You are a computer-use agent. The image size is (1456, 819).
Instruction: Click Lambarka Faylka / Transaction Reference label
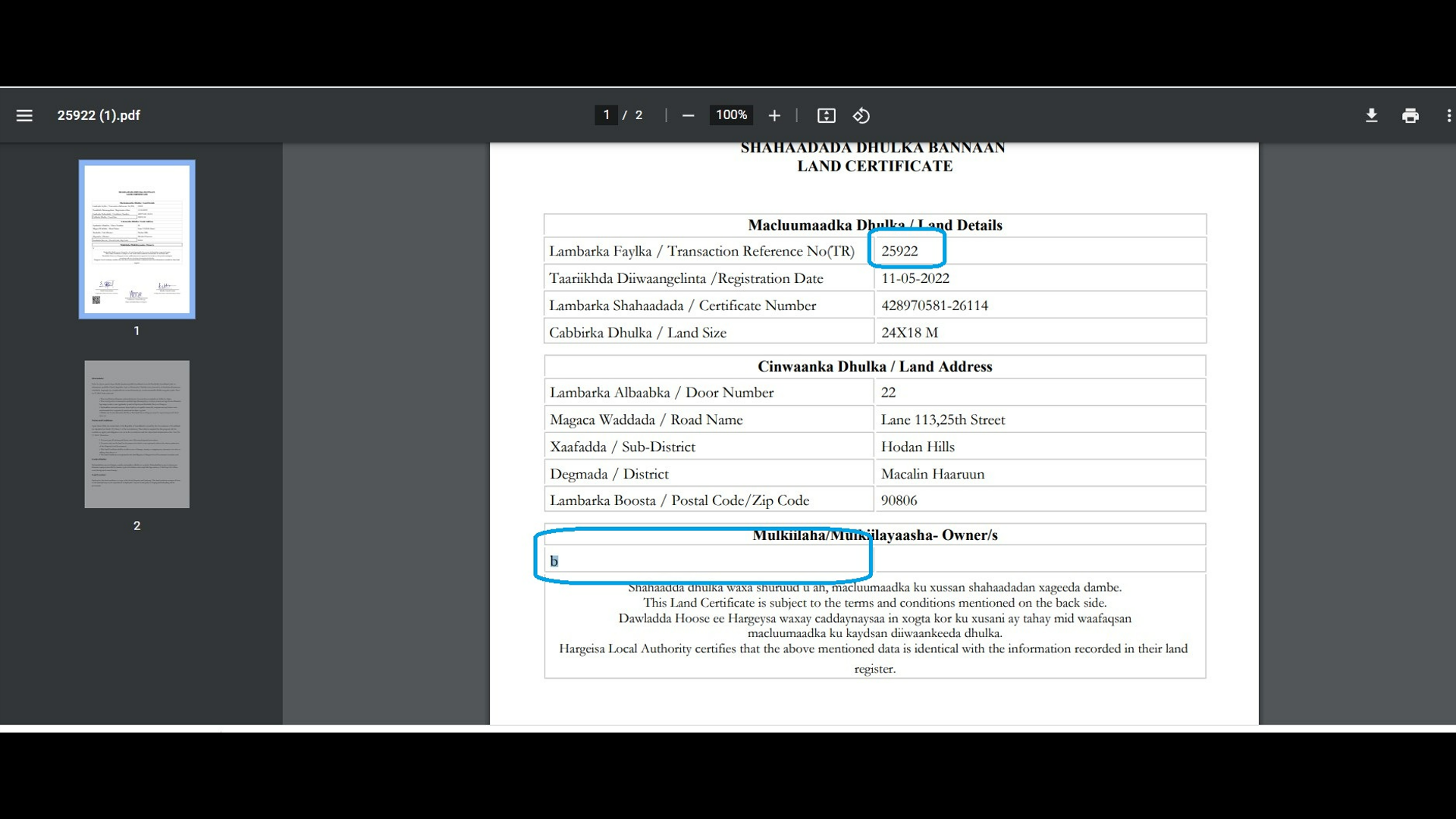(x=701, y=252)
